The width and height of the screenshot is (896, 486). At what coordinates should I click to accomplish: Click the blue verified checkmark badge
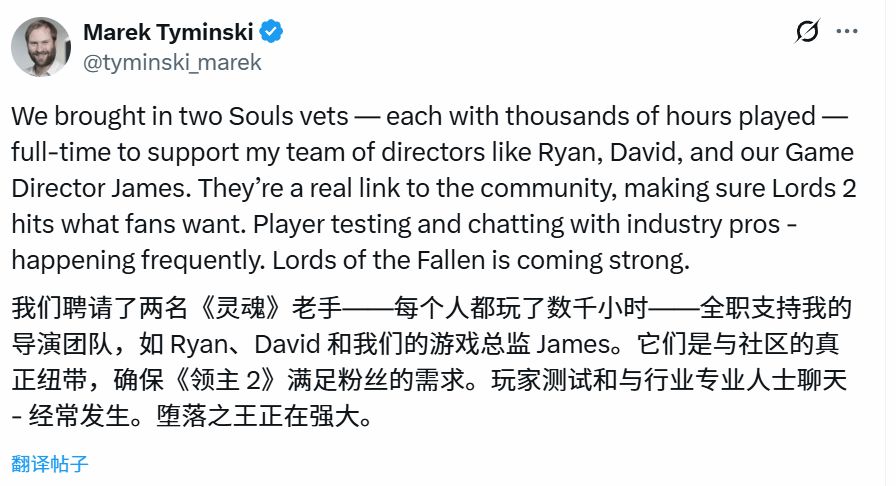tap(272, 31)
